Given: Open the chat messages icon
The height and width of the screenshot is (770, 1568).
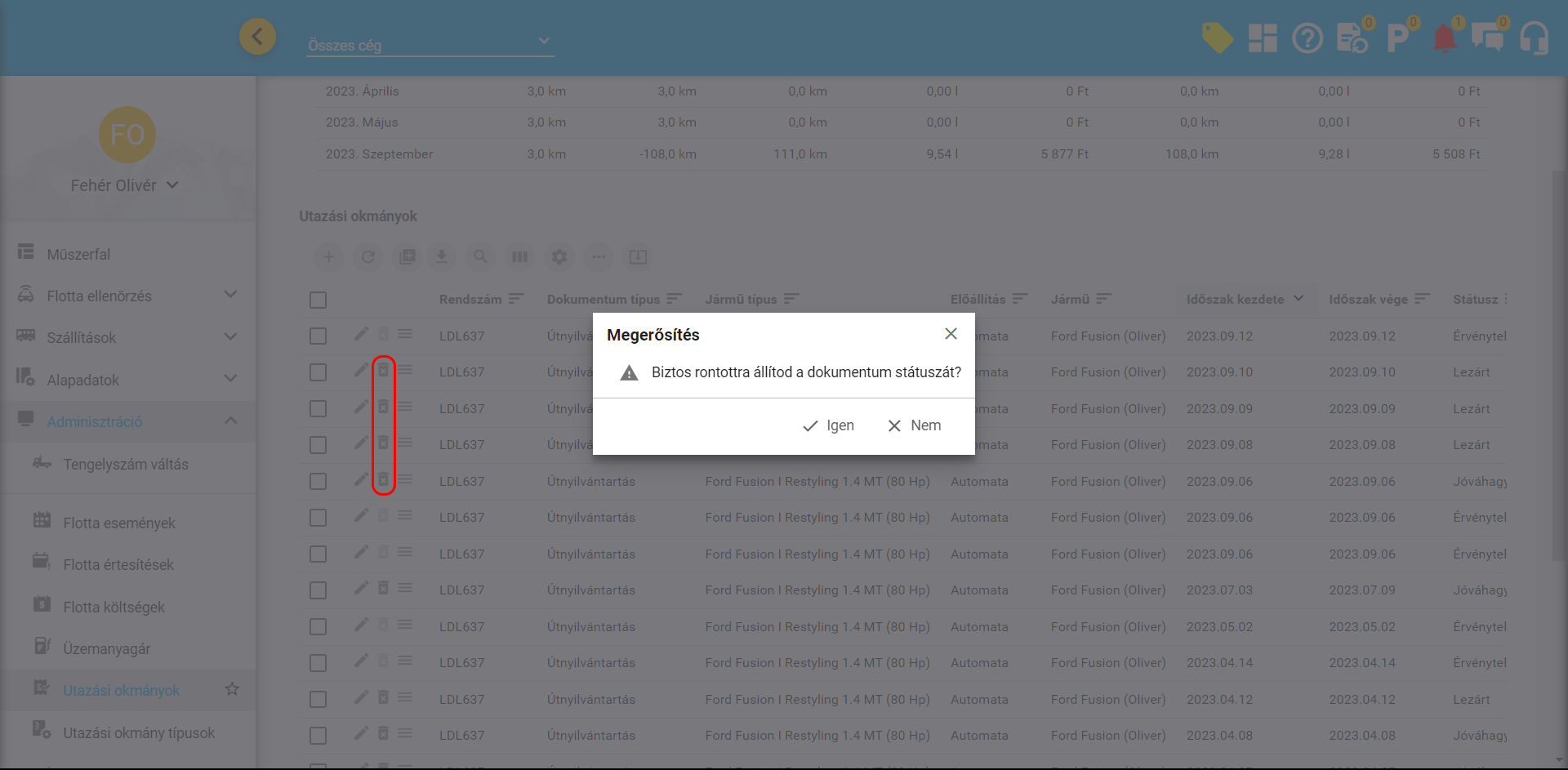Looking at the screenshot, I should pos(1487,38).
